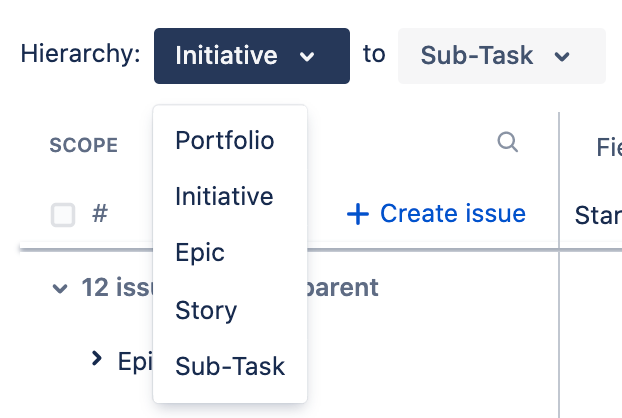Click the # column header
Viewport: 622px width, 418px height.
tap(100, 214)
